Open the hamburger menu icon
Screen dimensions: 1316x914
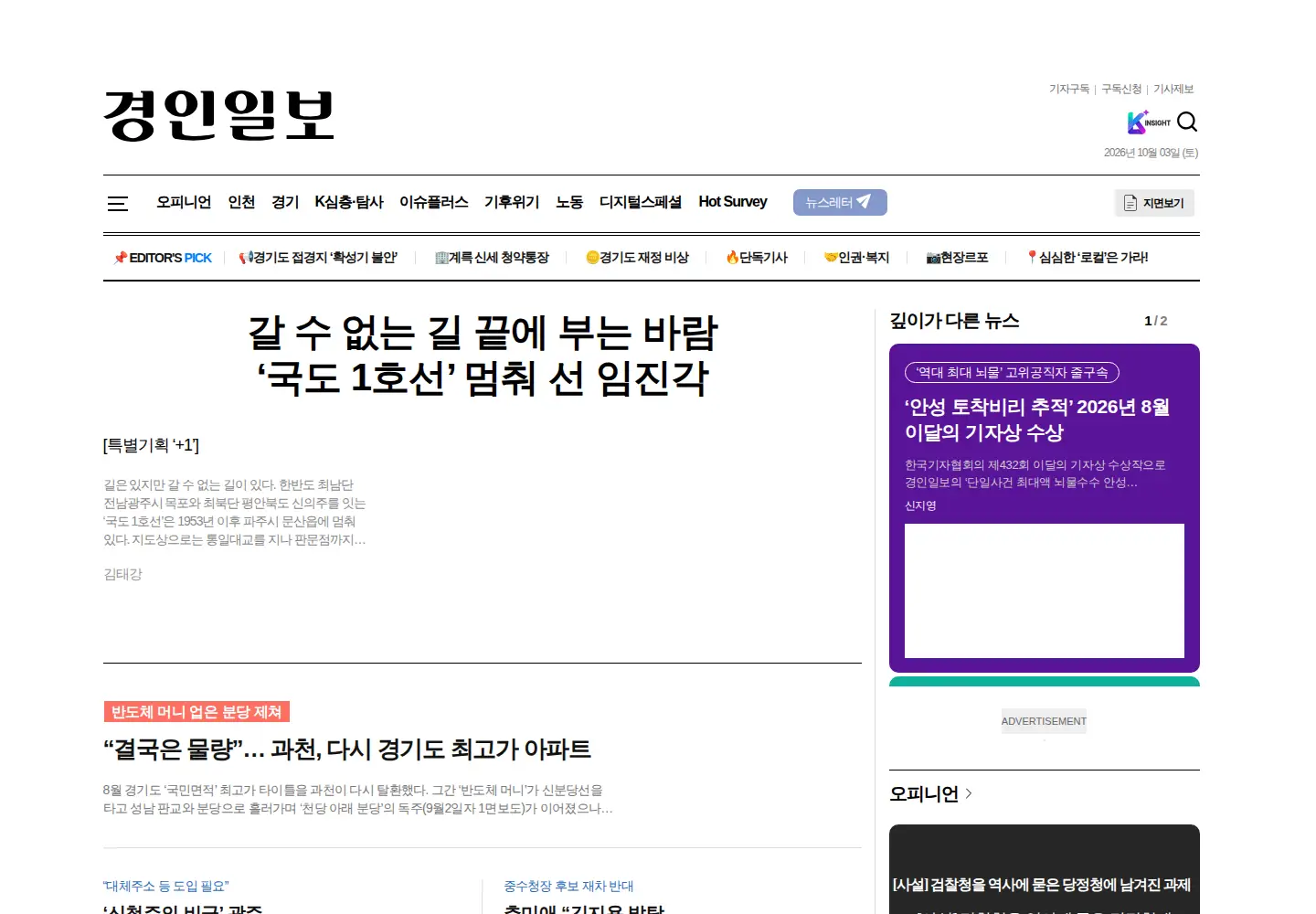pos(118,204)
